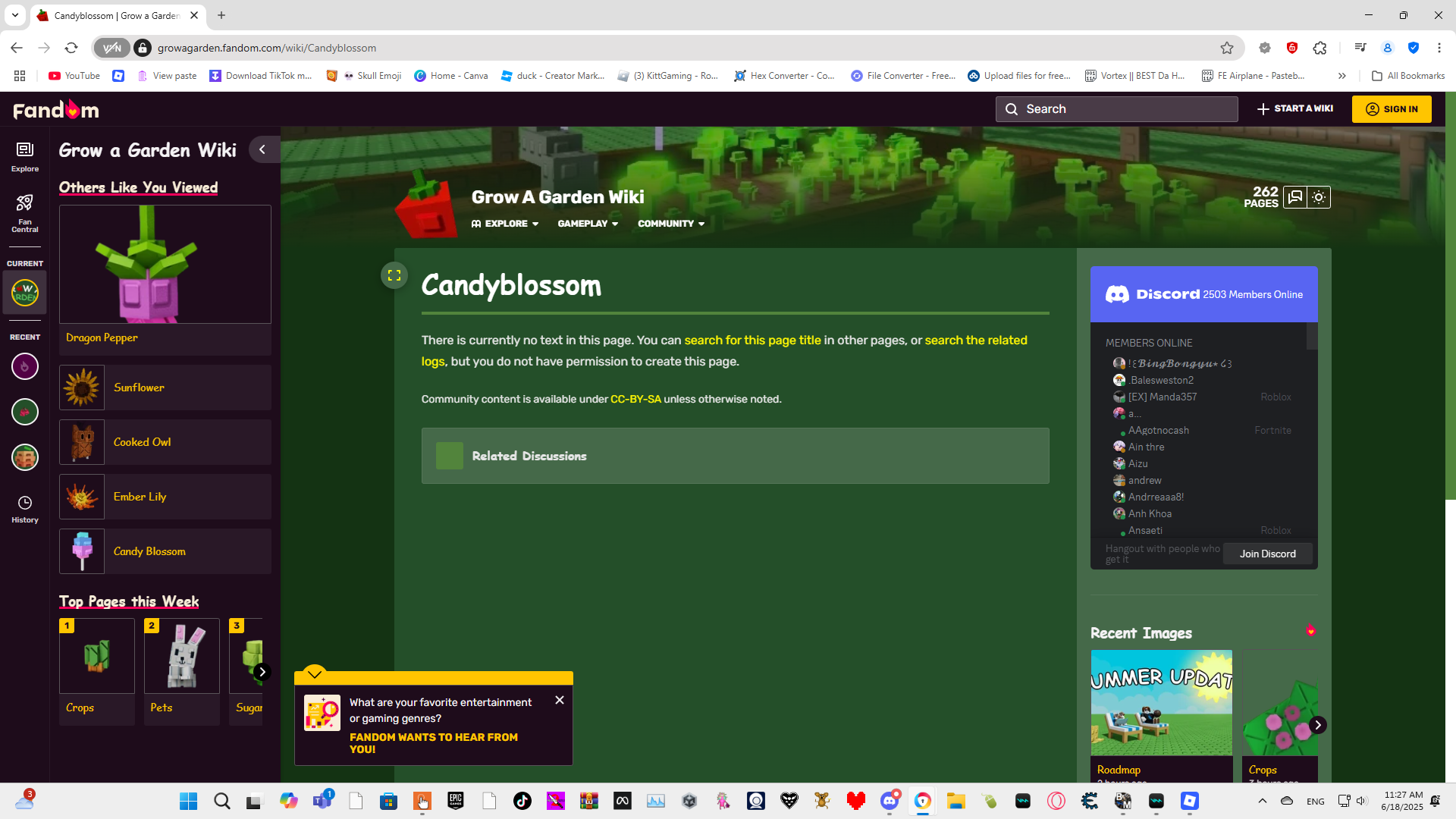Image resolution: width=1456 pixels, height=819 pixels.
Task: Expand the EXPLORE wiki menu
Action: tap(505, 224)
